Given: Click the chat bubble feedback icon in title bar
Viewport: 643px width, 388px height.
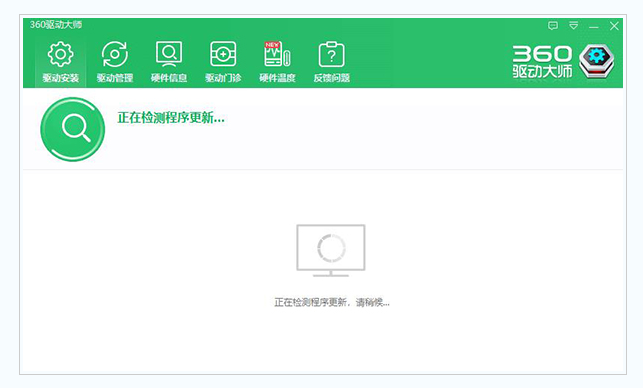Looking at the screenshot, I should pyautogui.click(x=553, y=26).
